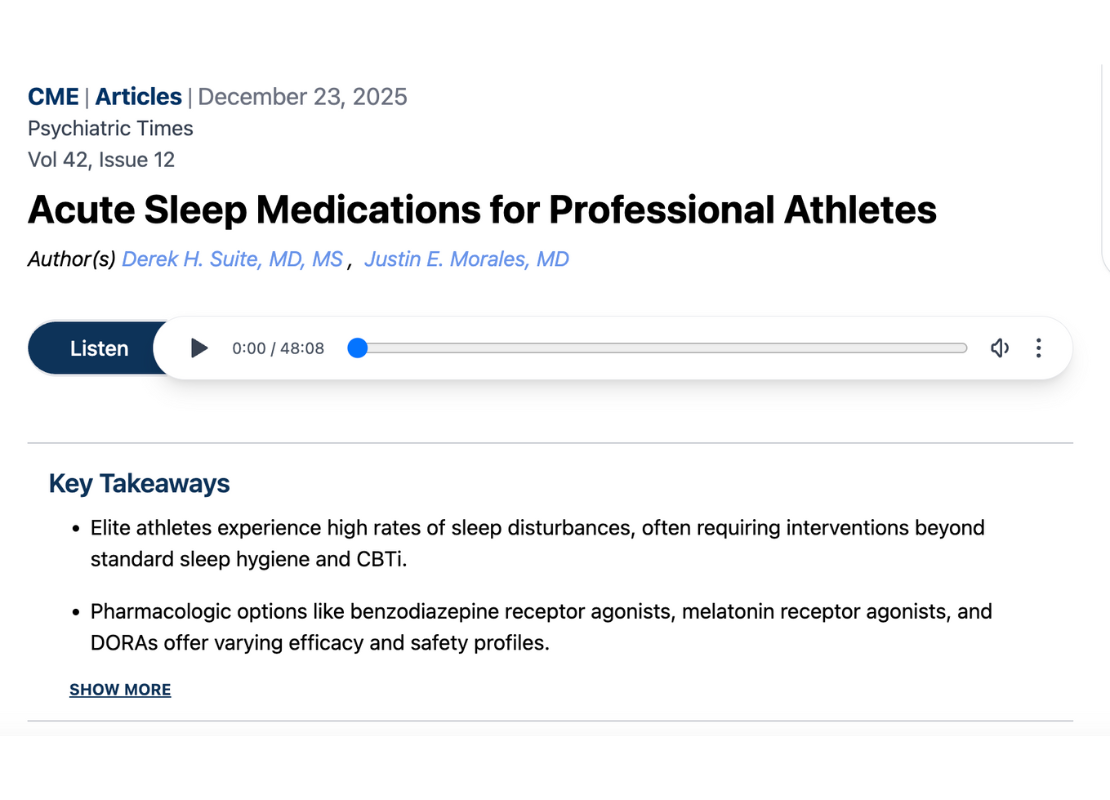Image resolution: width=1110 pixels, height=800 pixels.
Task: Open author Derek H. Suite's profile
Action: [x=232, y=260]
